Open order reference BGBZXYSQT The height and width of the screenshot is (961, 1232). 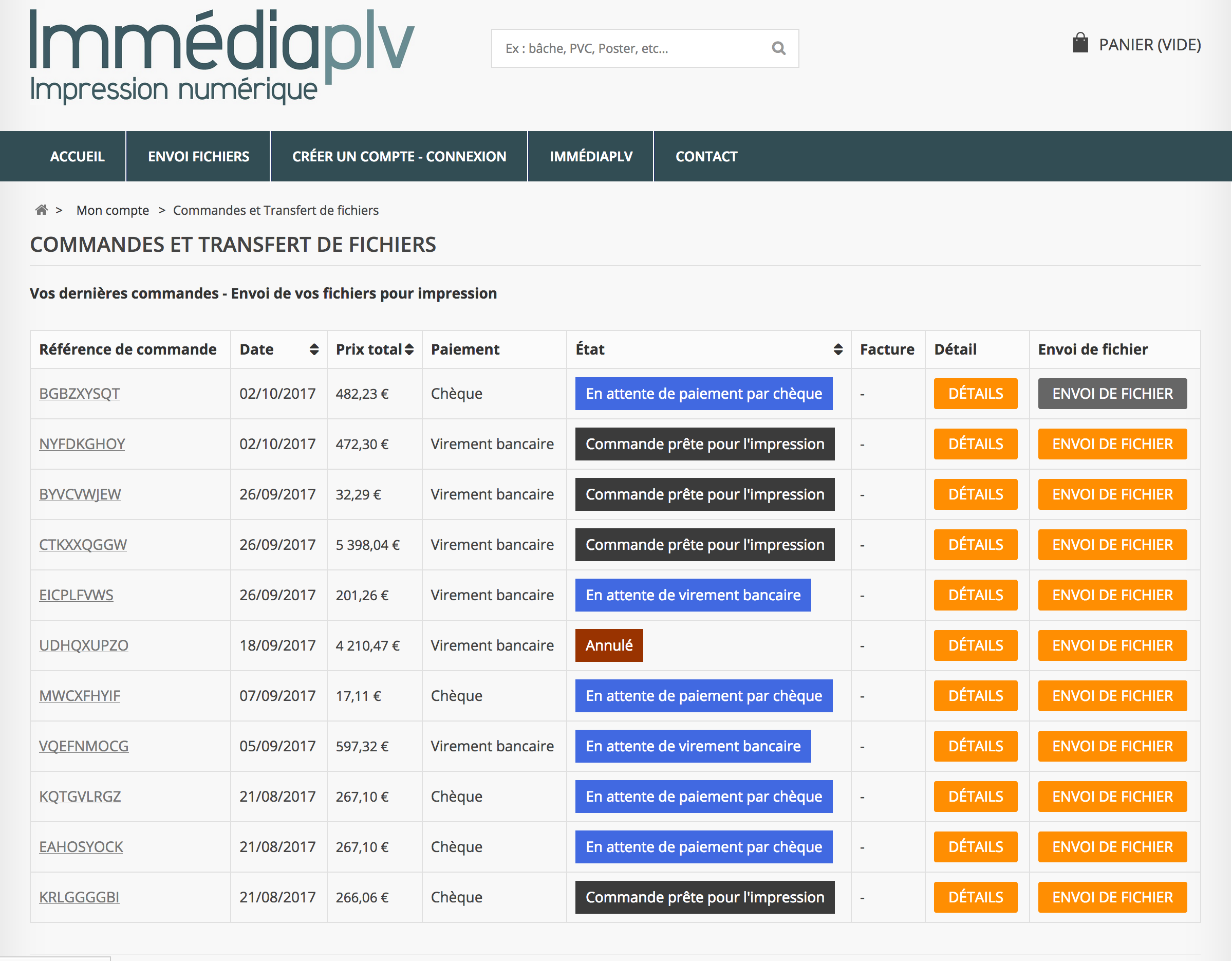tap(80, 393)
